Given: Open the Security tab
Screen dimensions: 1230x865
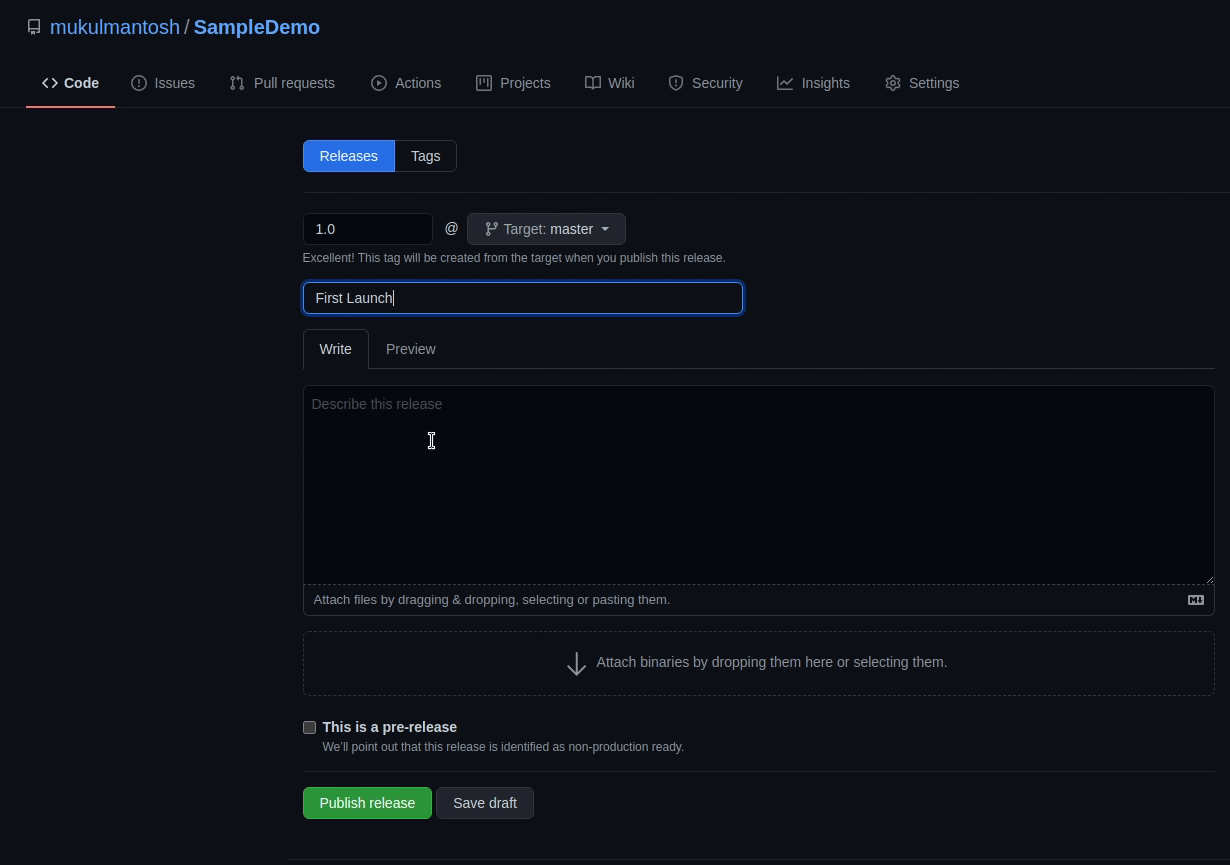Looking at the screenshot, I should coord(705,83).
